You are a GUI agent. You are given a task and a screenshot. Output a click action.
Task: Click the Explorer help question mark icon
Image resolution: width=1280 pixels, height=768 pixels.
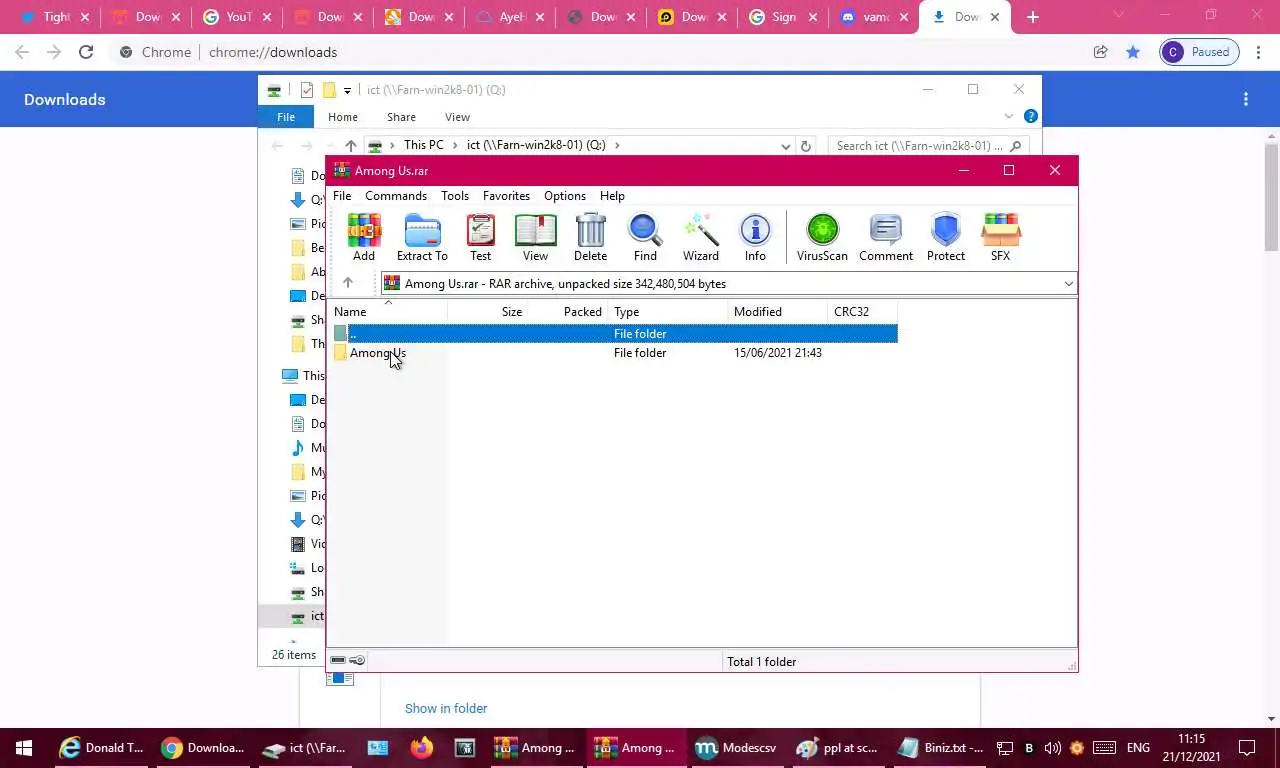point(1031,116)
